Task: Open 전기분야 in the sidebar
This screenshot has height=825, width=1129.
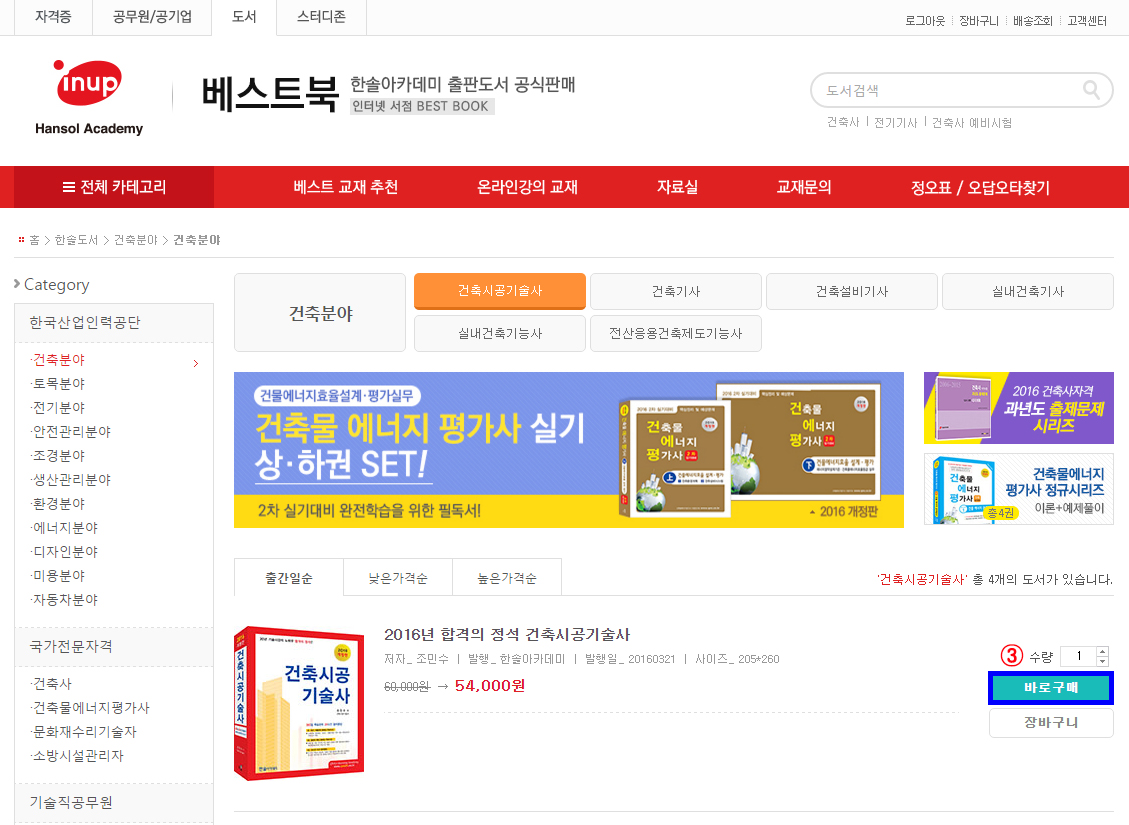Action: coord(58,407)
